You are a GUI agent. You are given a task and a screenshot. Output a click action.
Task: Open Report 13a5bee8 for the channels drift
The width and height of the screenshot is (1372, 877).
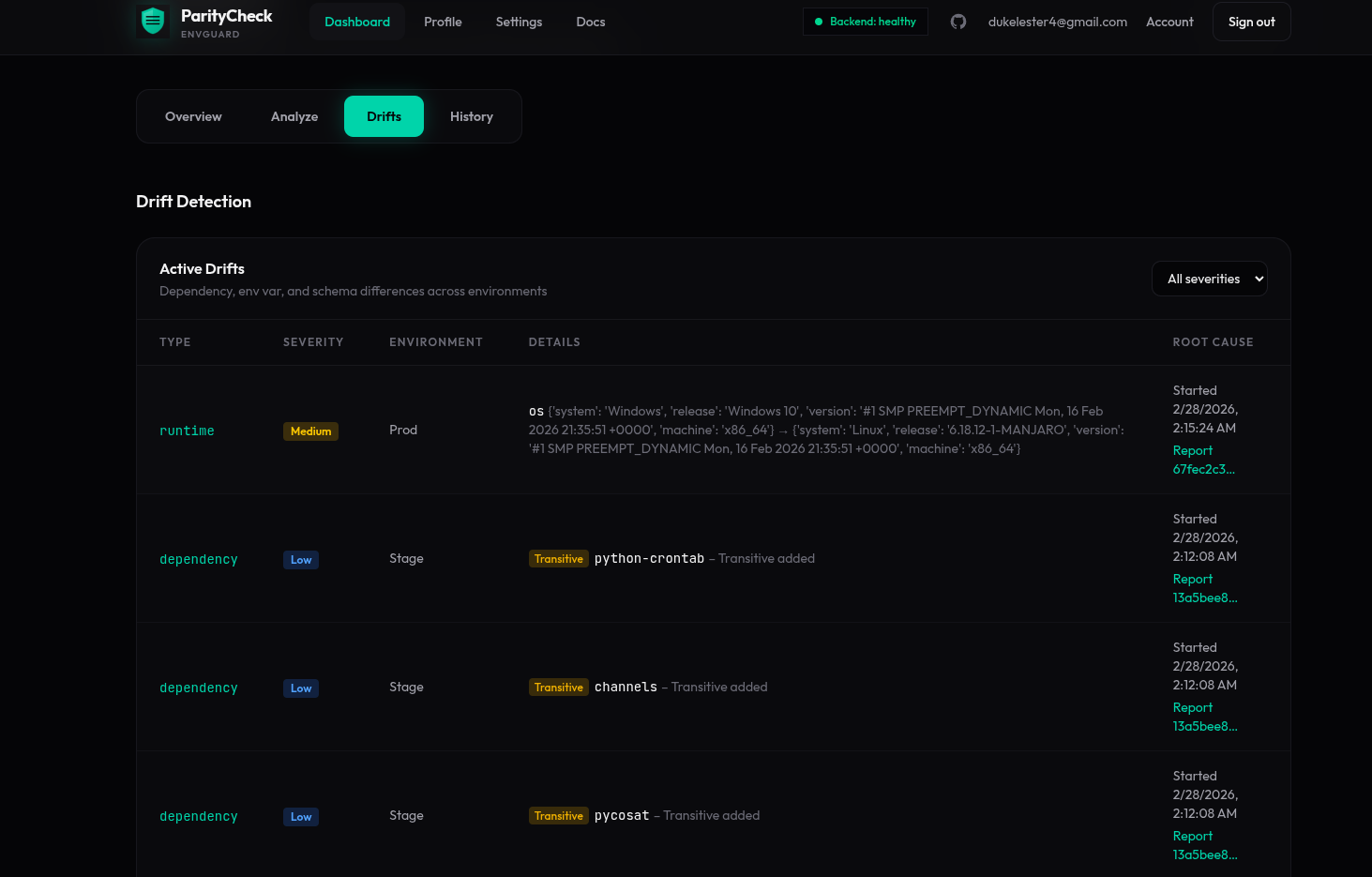coord(1204,717)
